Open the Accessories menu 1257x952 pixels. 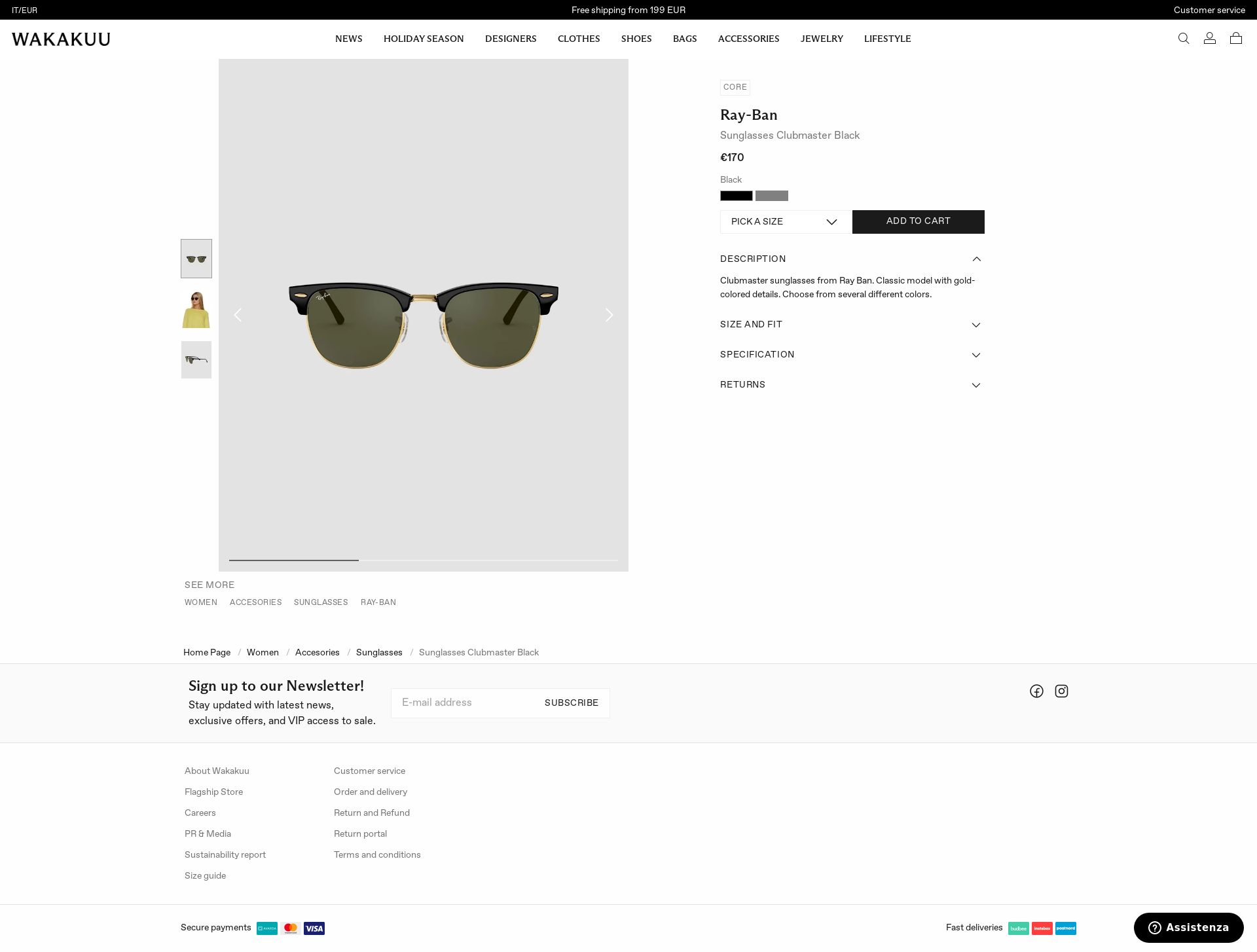748,39
